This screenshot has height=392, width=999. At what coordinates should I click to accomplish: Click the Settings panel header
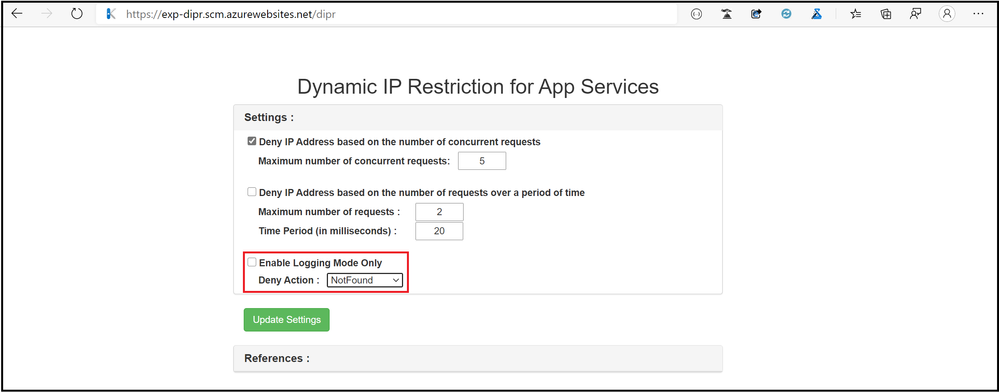pyautogui.click(x=478, y=117)
